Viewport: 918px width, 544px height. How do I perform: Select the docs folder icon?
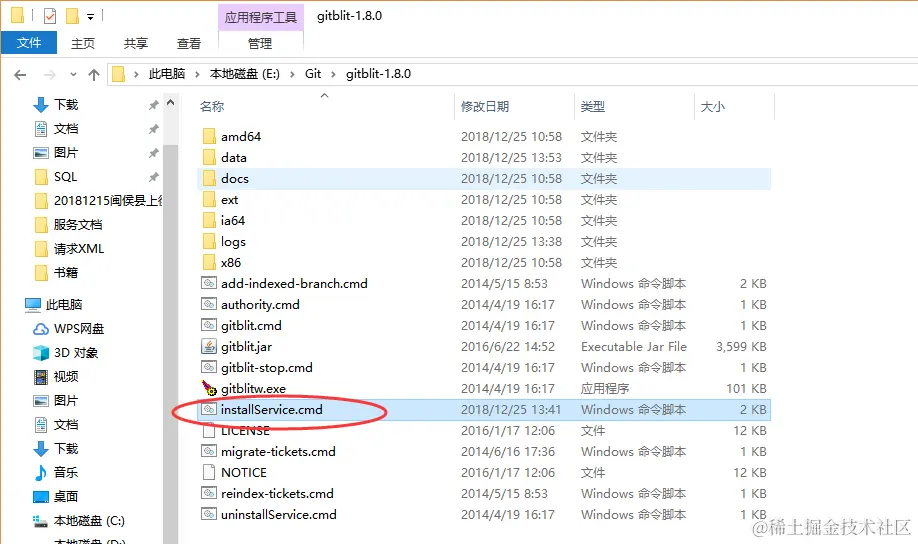pos(209,179)
